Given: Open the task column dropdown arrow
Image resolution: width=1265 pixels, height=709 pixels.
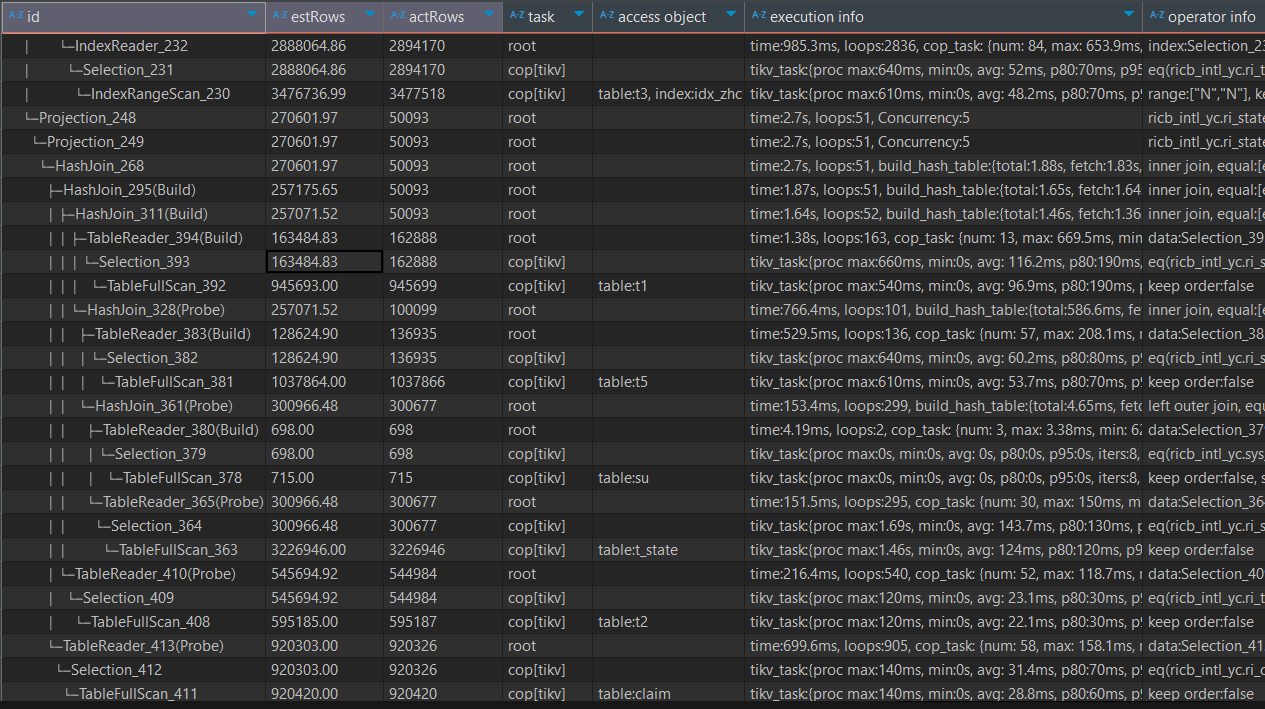Looking at the screenshot, I should point(578,16).
